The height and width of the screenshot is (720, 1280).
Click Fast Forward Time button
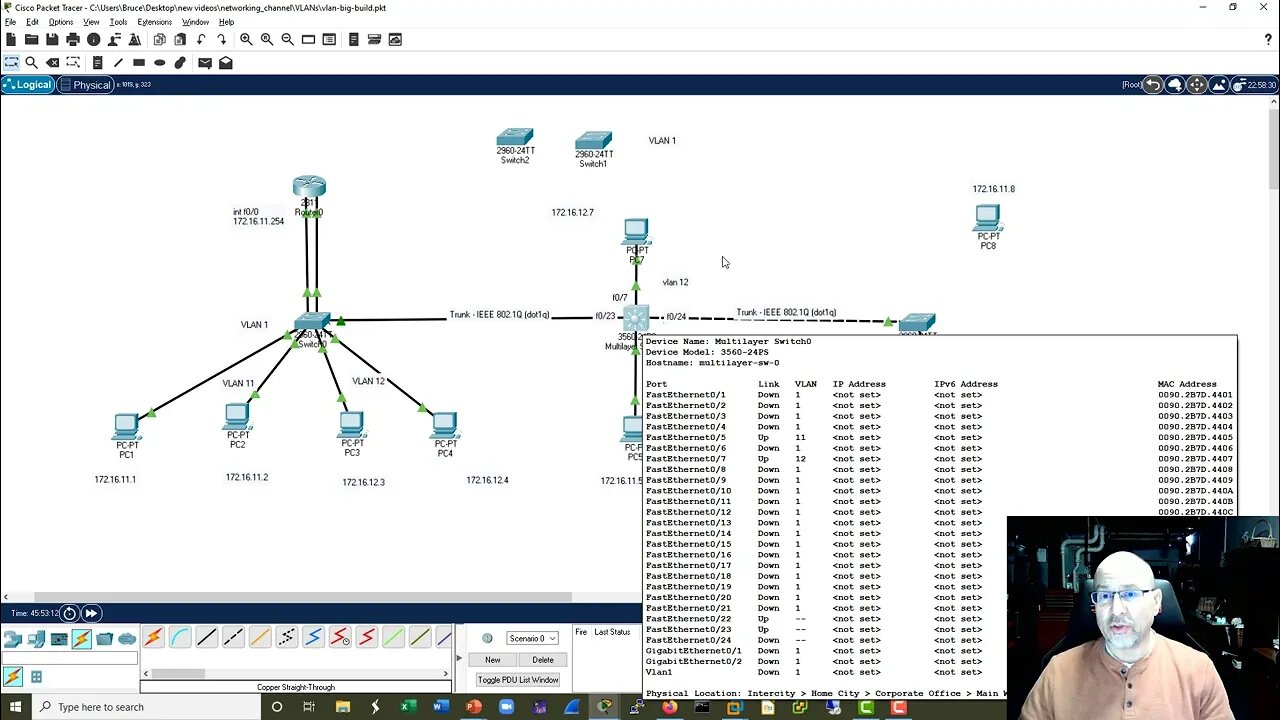pyautogui.click(x=90, y=613)
